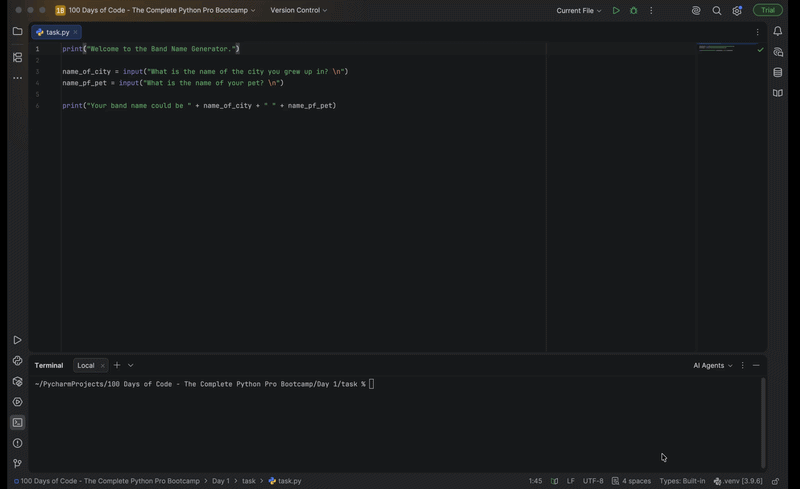Viewport: 800px width, 489px height.
Task: Click the 1:45 cursor position indicator
Action: [535, 481]
